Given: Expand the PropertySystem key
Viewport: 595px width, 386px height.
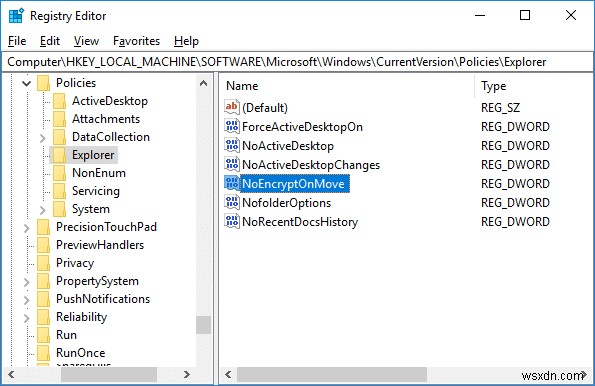Looking at the screenshot, I should point(27,282).
